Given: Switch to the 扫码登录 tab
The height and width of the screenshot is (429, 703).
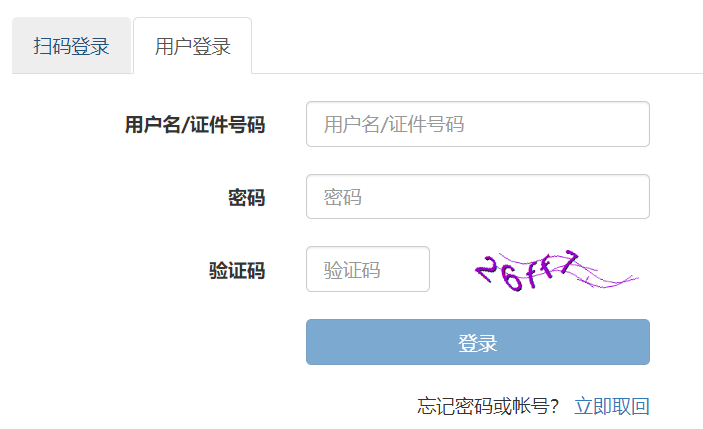Looking at the screenshot, I should [71, 46].
